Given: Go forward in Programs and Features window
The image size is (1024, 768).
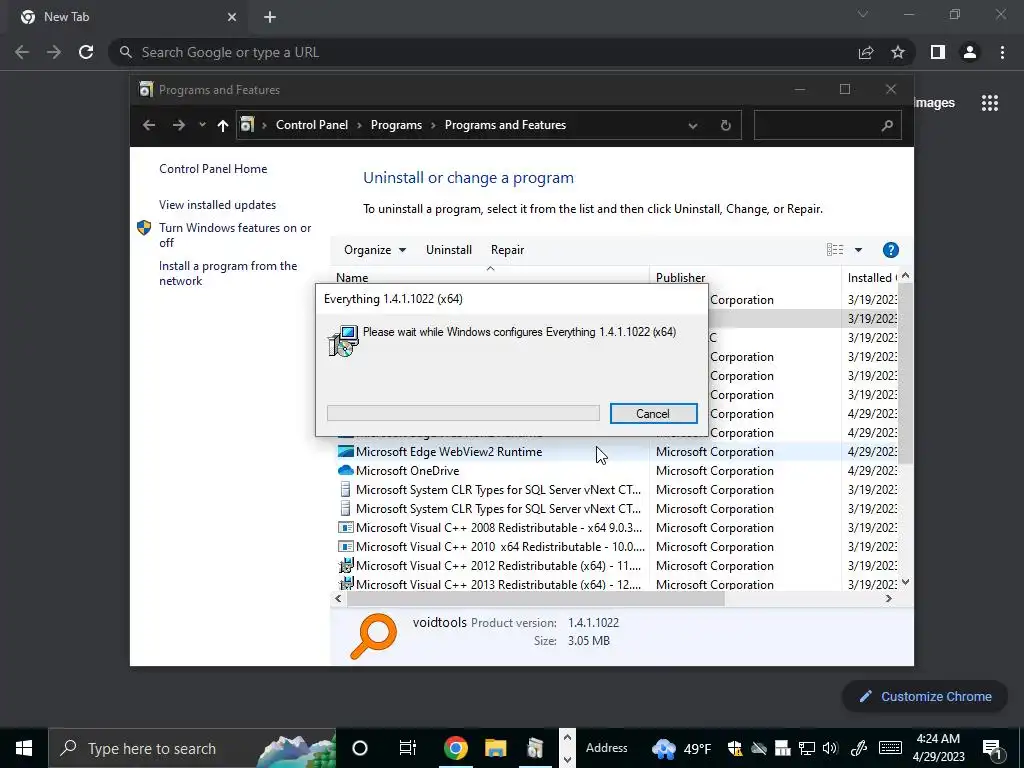Looking at the screenshot, I should pyautogui.click(x=178, y=125).
